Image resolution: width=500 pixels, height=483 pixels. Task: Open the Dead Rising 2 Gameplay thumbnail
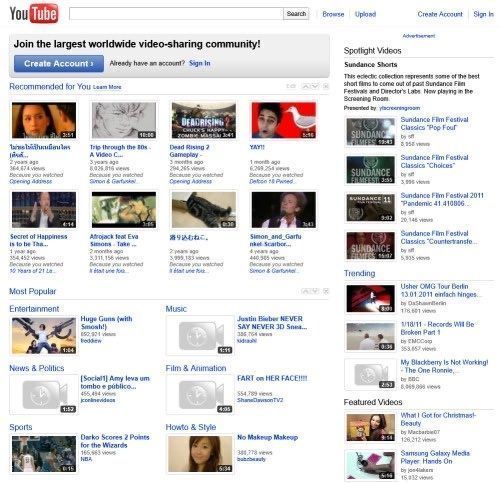(x=204, y=120)
